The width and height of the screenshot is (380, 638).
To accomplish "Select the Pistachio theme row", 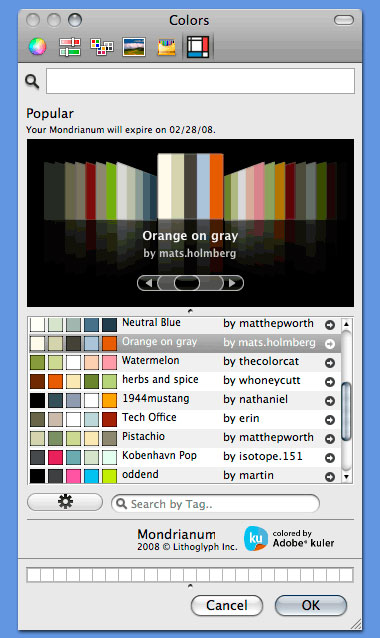I will (184, 438).
